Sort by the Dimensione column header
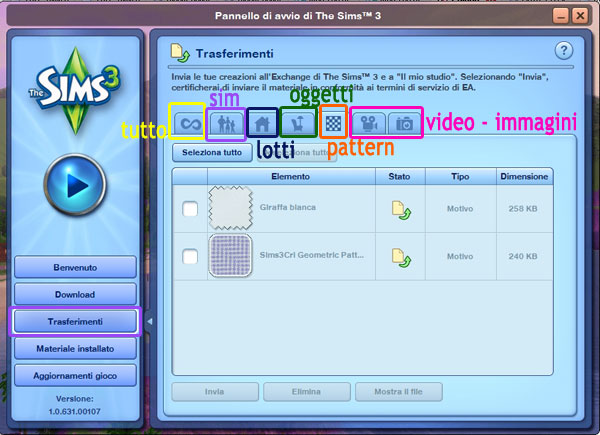Viewport: 600px width, 435px height. click(x=524, y=176)
